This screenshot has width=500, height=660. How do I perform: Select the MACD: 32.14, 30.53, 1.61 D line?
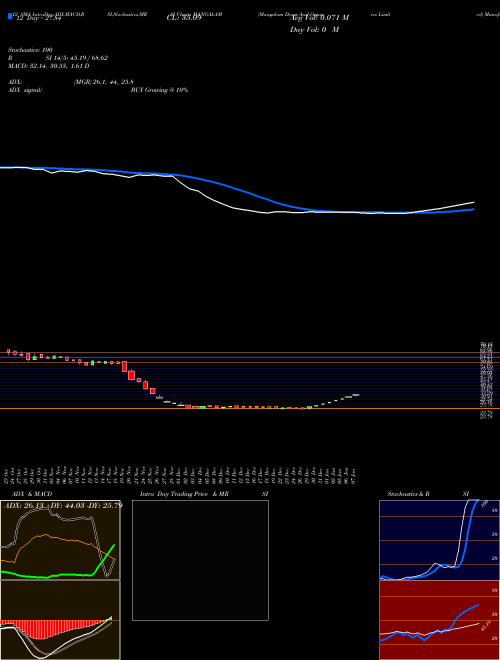click(49, 66)
